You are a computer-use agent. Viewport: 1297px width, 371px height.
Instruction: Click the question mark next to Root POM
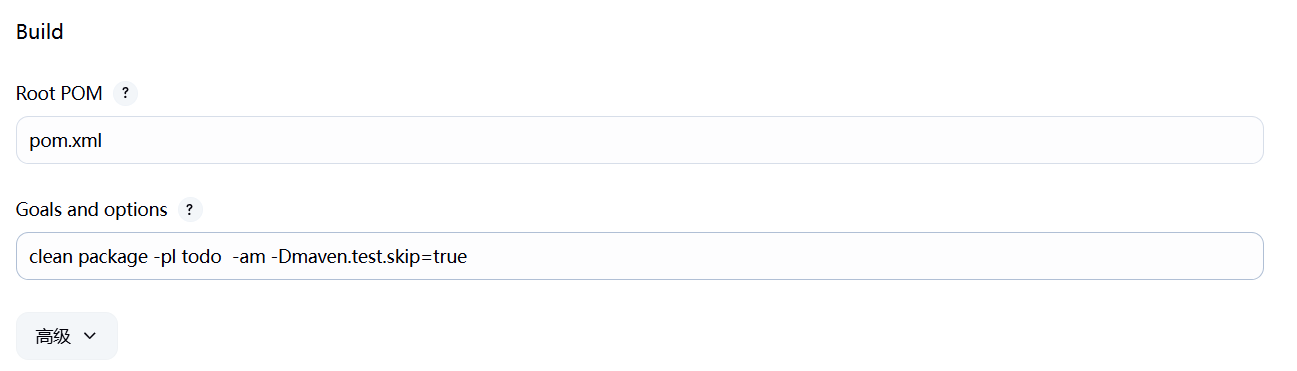point(125,93)
